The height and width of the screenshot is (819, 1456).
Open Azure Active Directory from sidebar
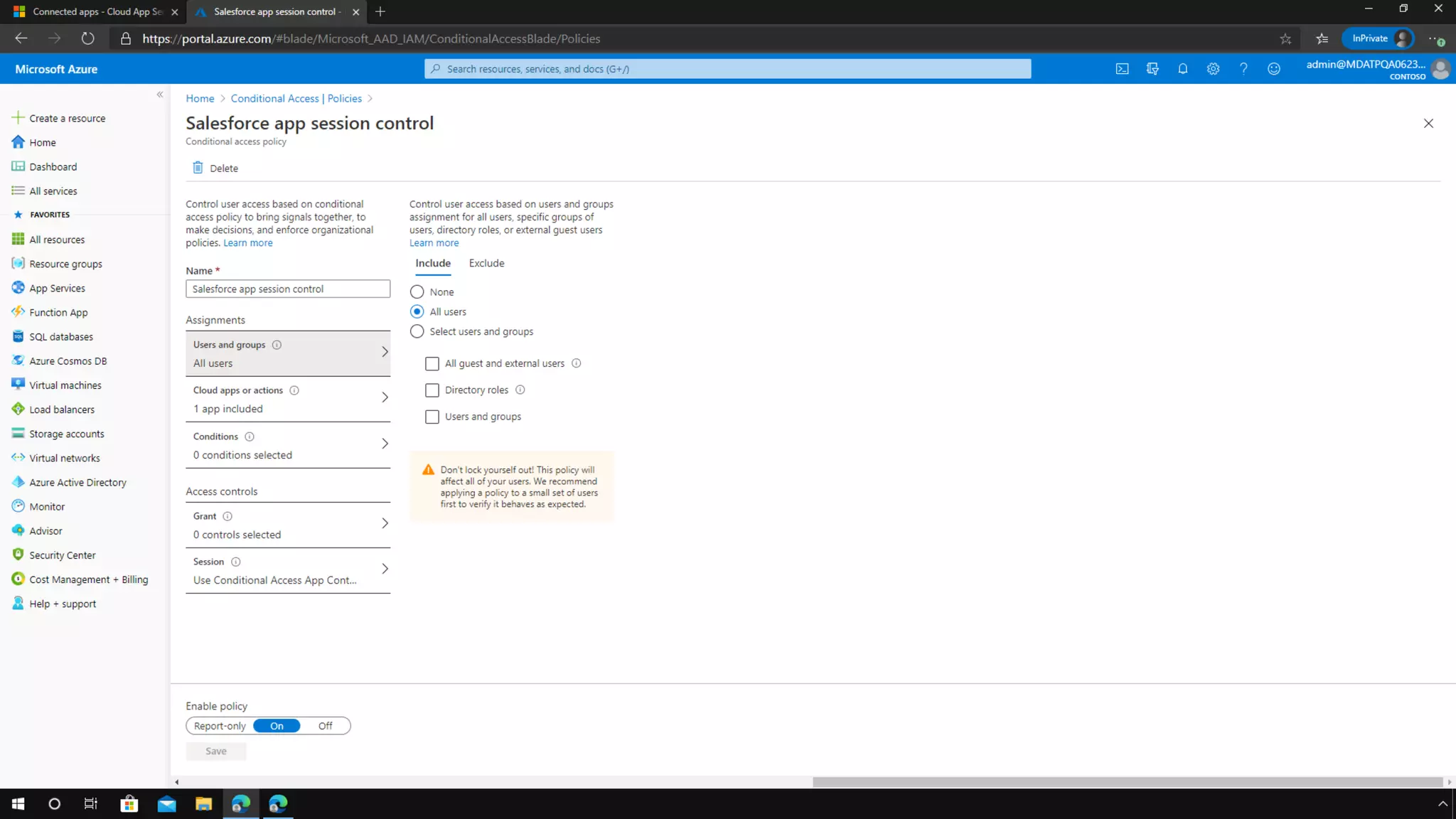tap(77, 482)
